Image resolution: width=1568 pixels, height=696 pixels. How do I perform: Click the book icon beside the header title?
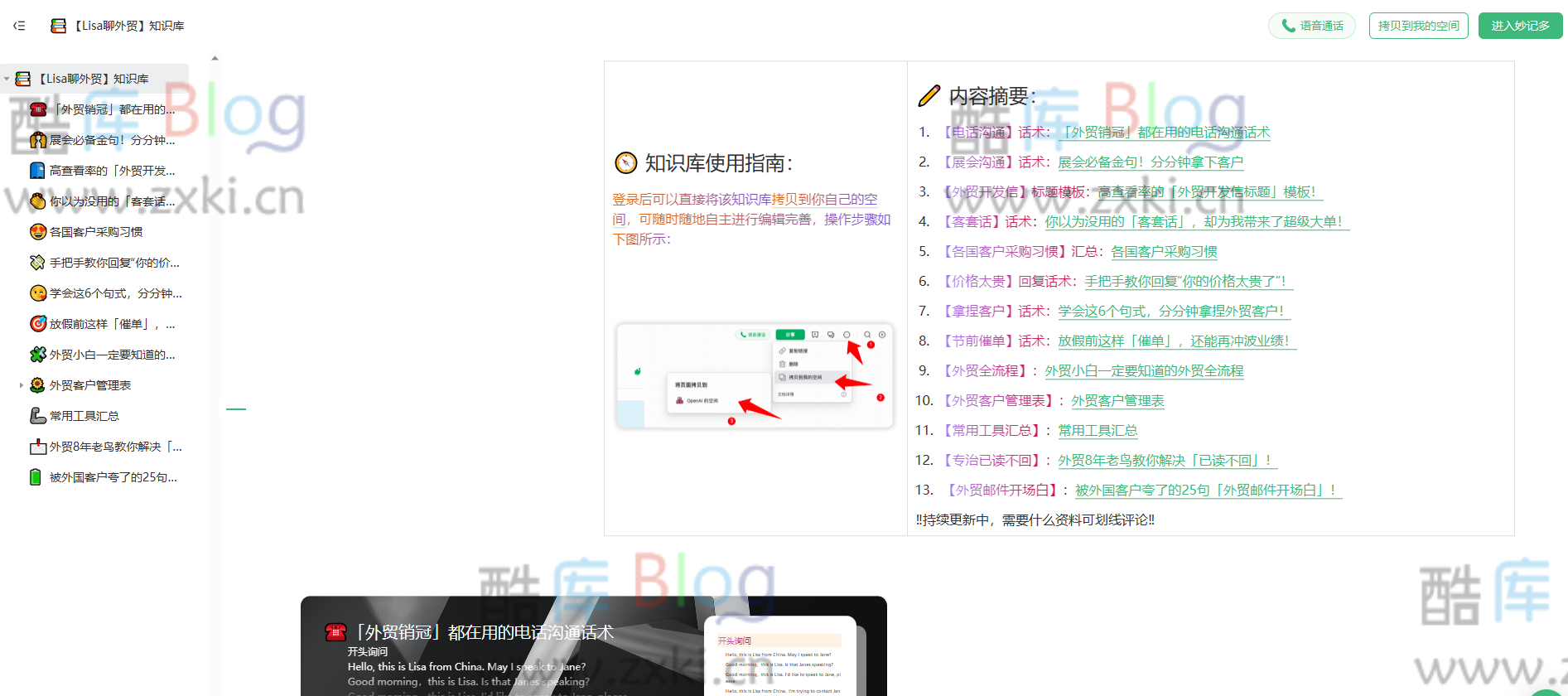pos(58,26)
